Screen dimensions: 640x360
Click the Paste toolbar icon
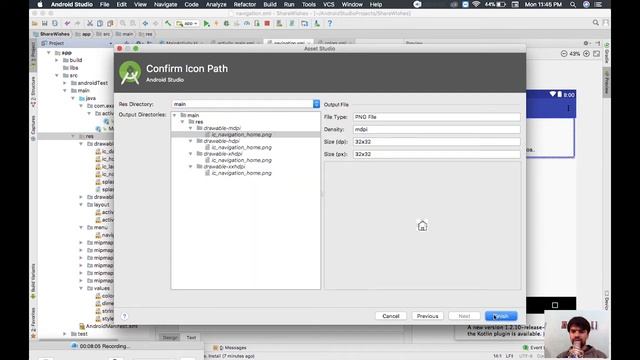110,24
